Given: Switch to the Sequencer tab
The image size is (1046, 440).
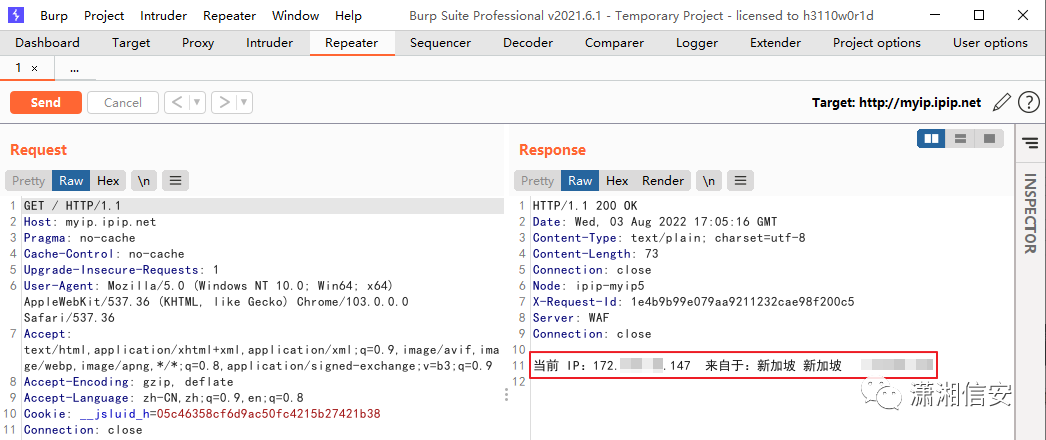Looking at the screenshot, I should point(440,43).
